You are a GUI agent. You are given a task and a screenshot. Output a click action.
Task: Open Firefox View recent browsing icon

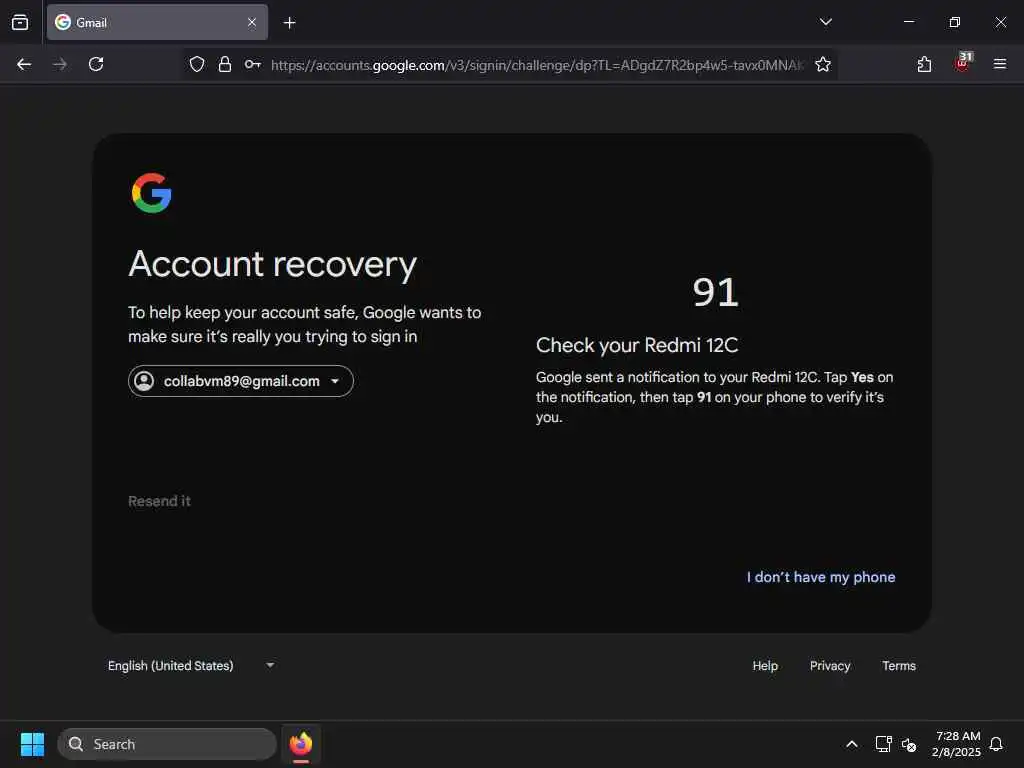pyautogui.click(x=20, y=22)
